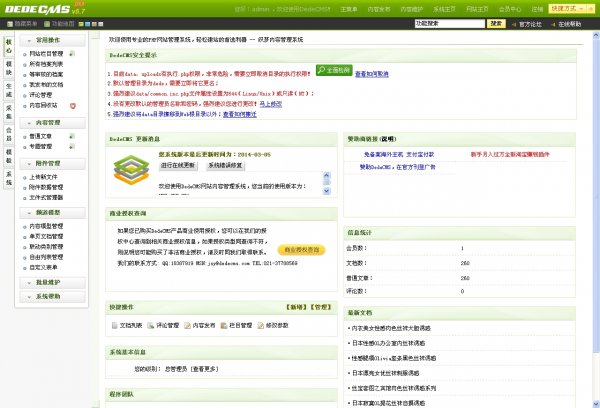The image size is (600, 408).
Task: Open the 马上修改 link
Action: [271, 104]
